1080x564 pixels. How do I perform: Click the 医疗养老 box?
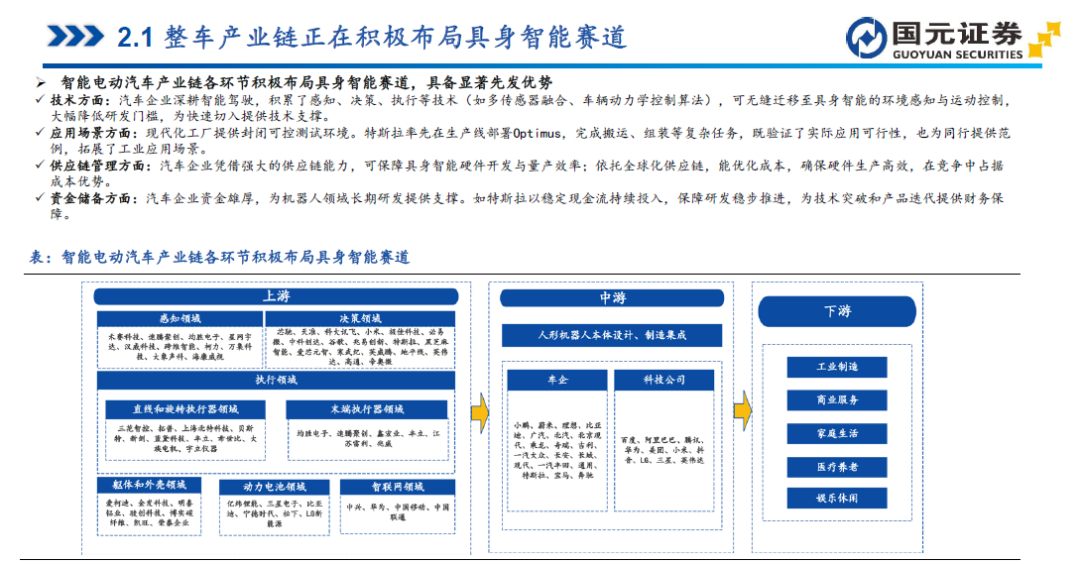point(837,467)
